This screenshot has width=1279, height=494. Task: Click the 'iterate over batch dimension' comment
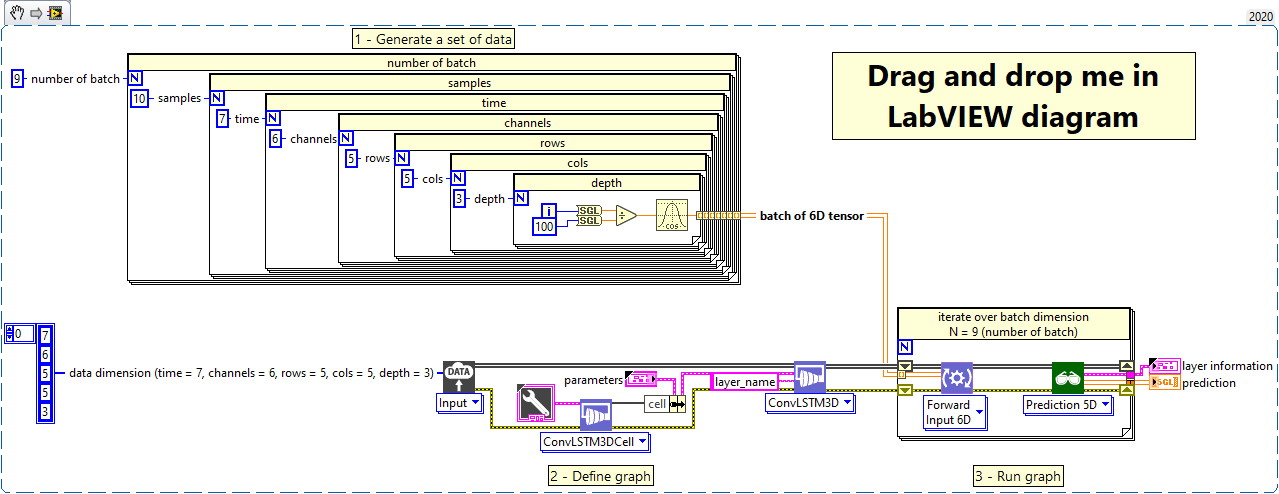click(x=1012, y=323)
